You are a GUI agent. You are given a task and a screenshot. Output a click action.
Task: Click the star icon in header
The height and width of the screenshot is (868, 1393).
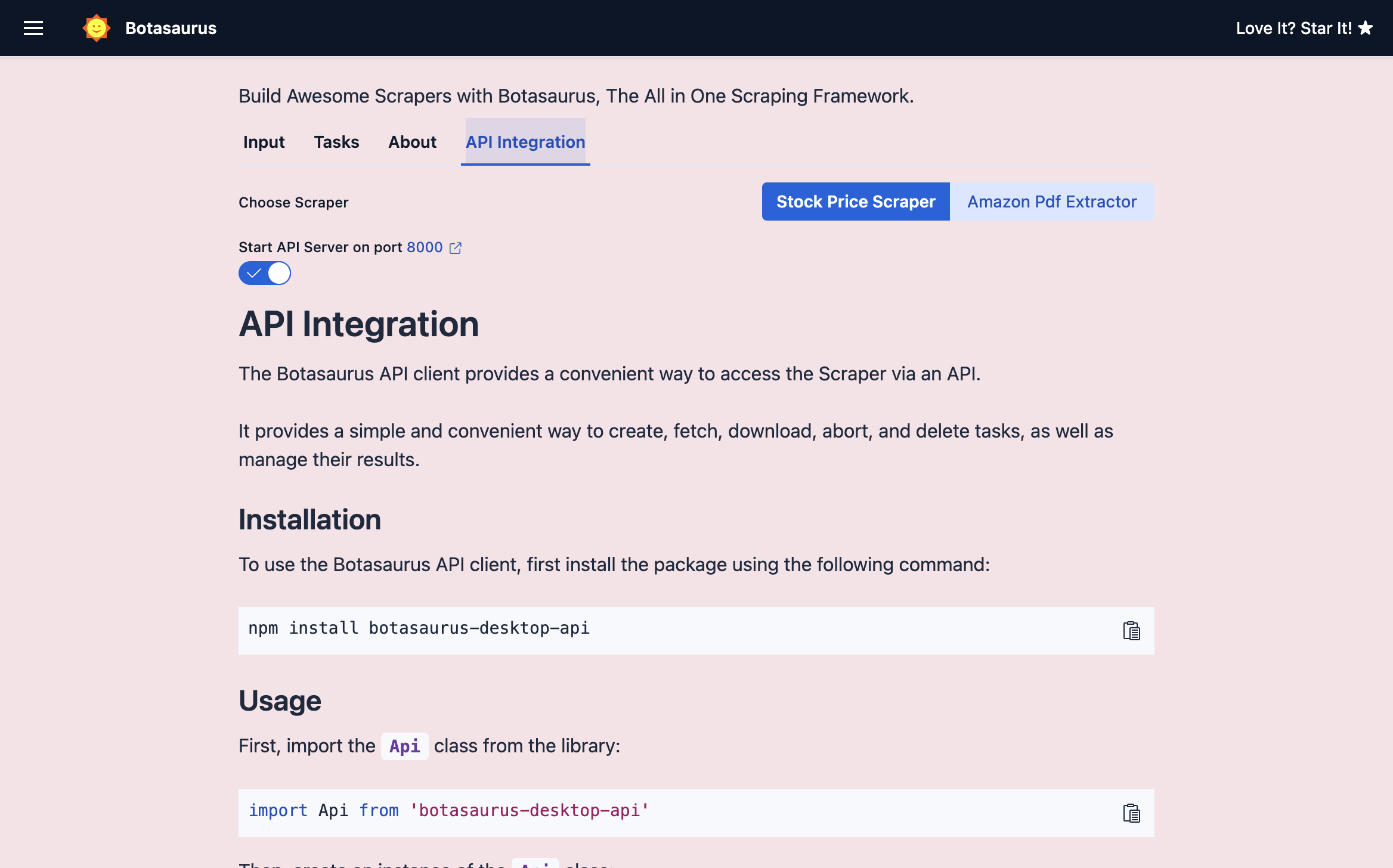click(x=1366, y=28)
